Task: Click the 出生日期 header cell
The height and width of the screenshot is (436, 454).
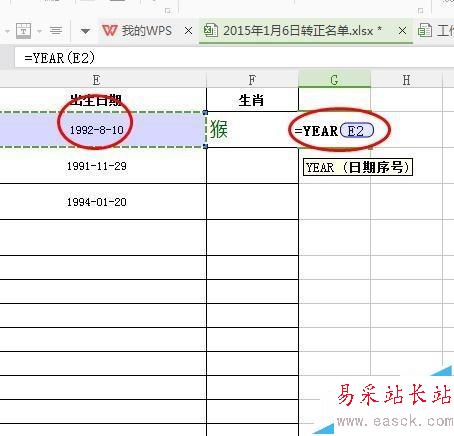Action: click(x=103, y=100)
